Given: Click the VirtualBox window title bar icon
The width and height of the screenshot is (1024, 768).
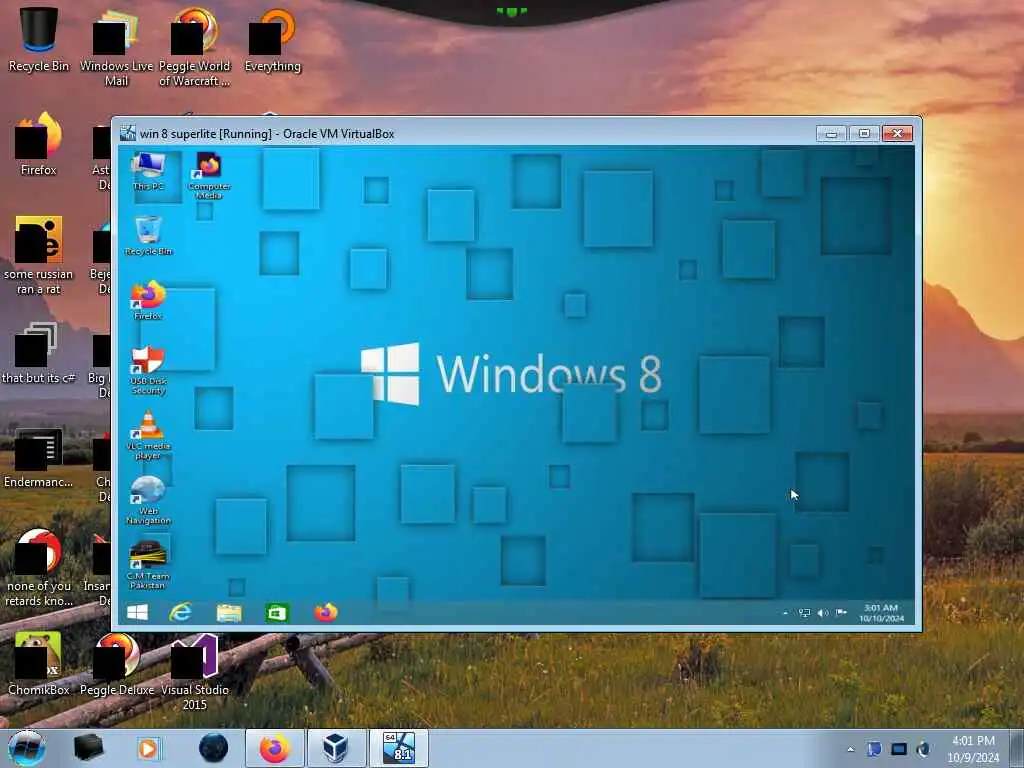Looking at the screenshot, I should point(128,133).
